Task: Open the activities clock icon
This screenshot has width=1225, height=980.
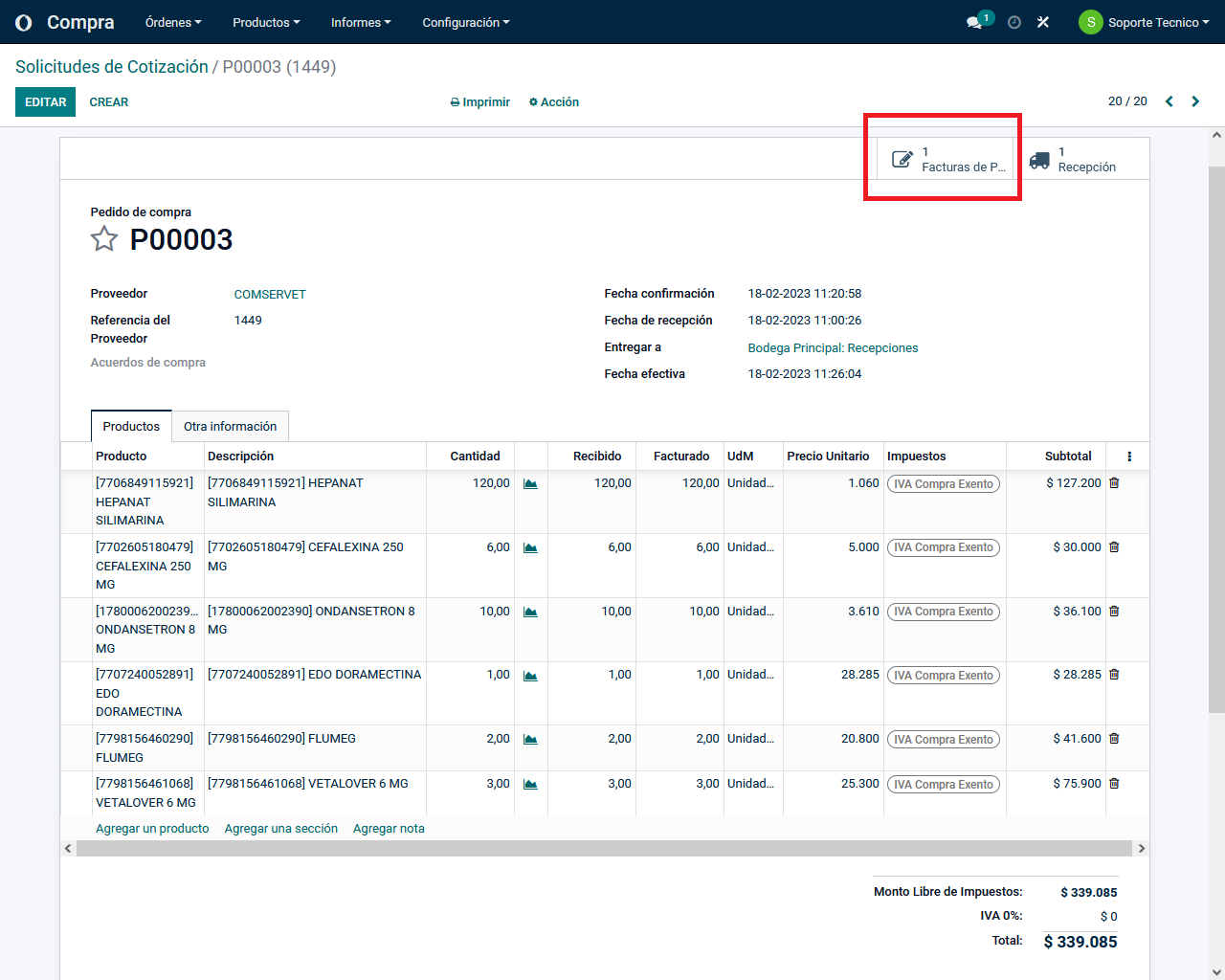Action: [1014, 22]
